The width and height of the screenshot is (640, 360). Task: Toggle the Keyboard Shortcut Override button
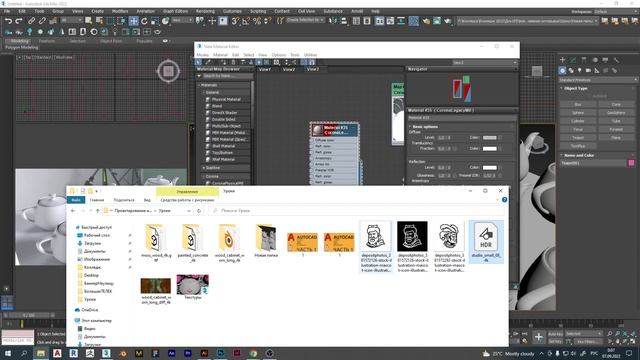point(222,21)
